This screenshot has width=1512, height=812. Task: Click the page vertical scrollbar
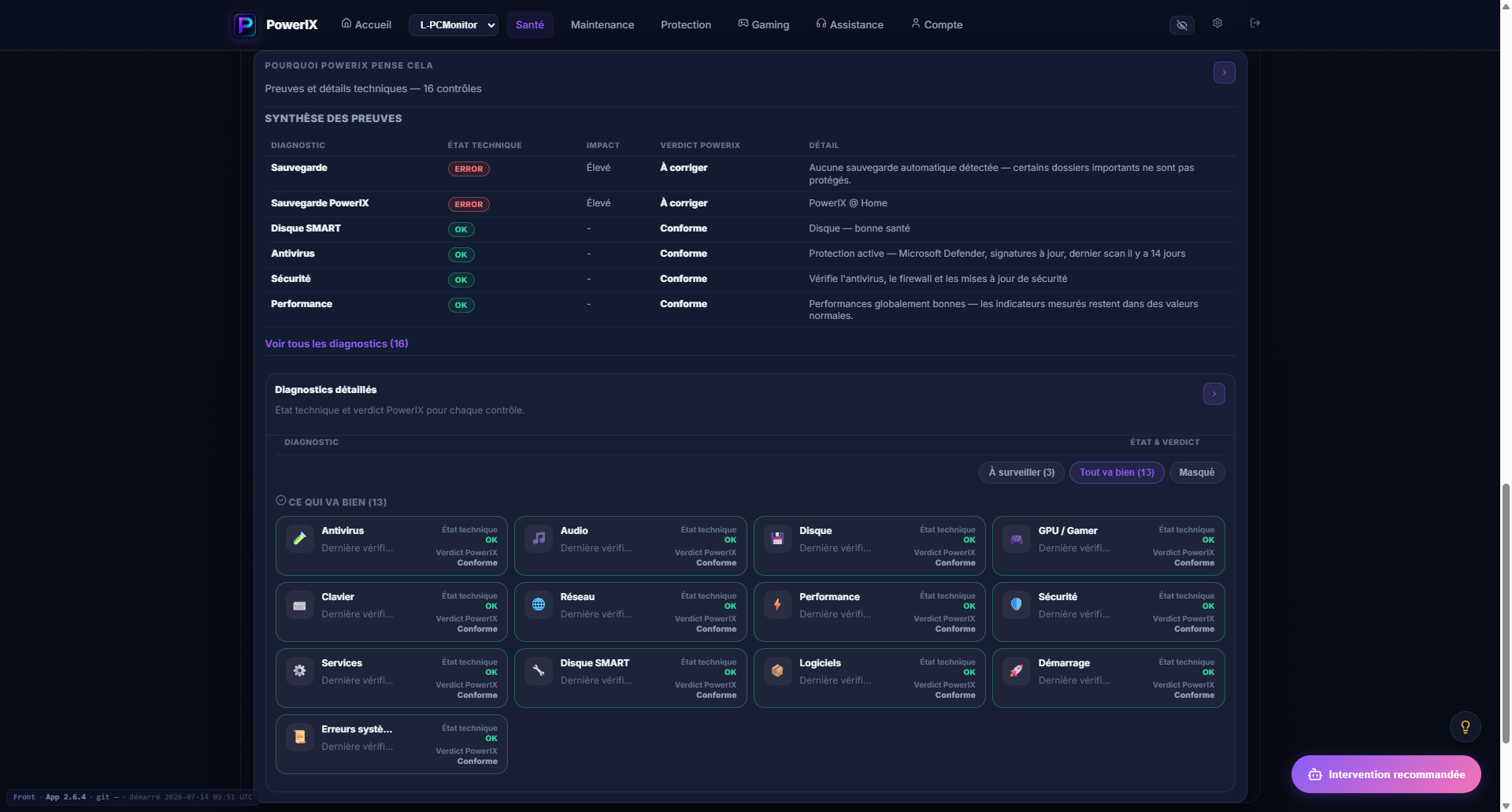pyautogui.click(x=1506, y=614)
